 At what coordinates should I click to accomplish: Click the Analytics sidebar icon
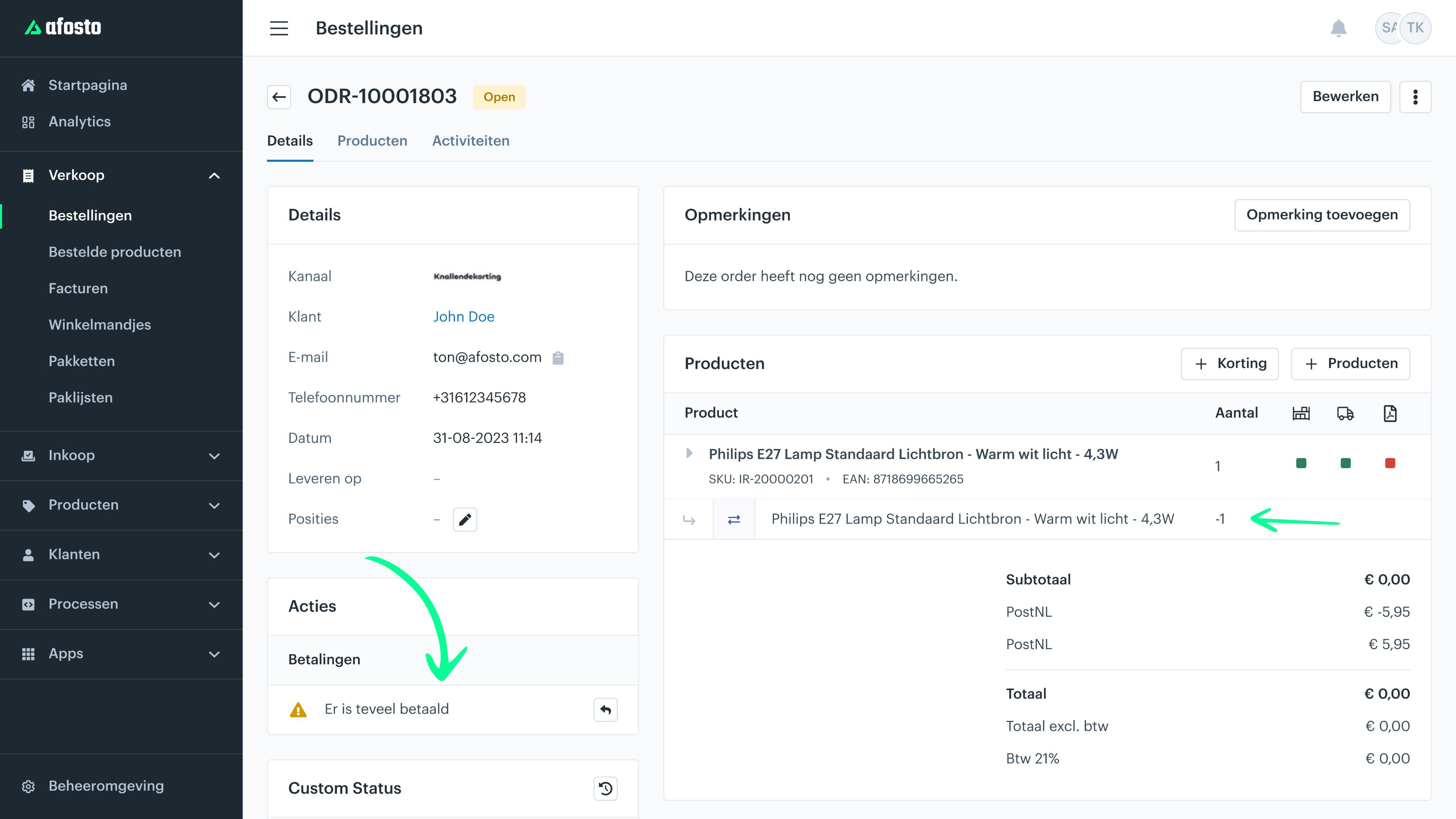point(28,122)
